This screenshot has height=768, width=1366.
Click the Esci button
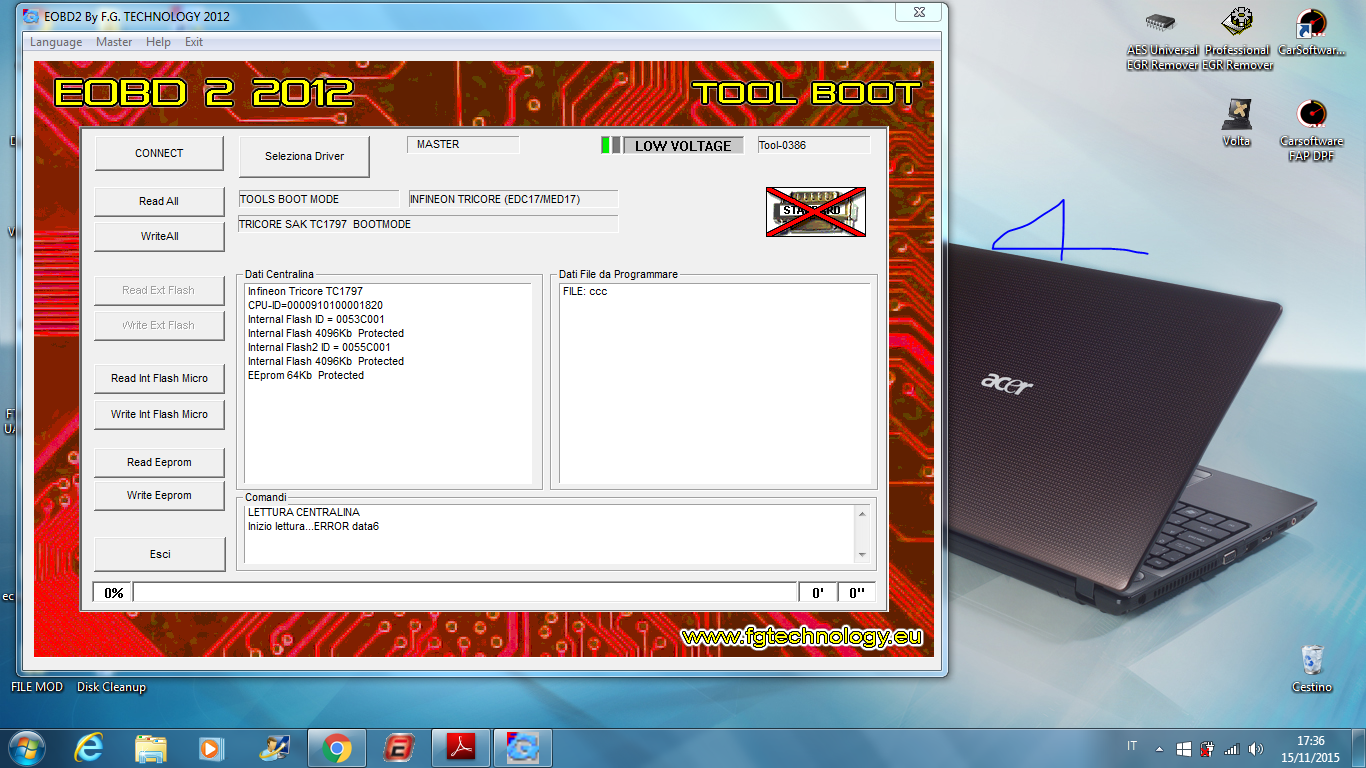(159, 554)
